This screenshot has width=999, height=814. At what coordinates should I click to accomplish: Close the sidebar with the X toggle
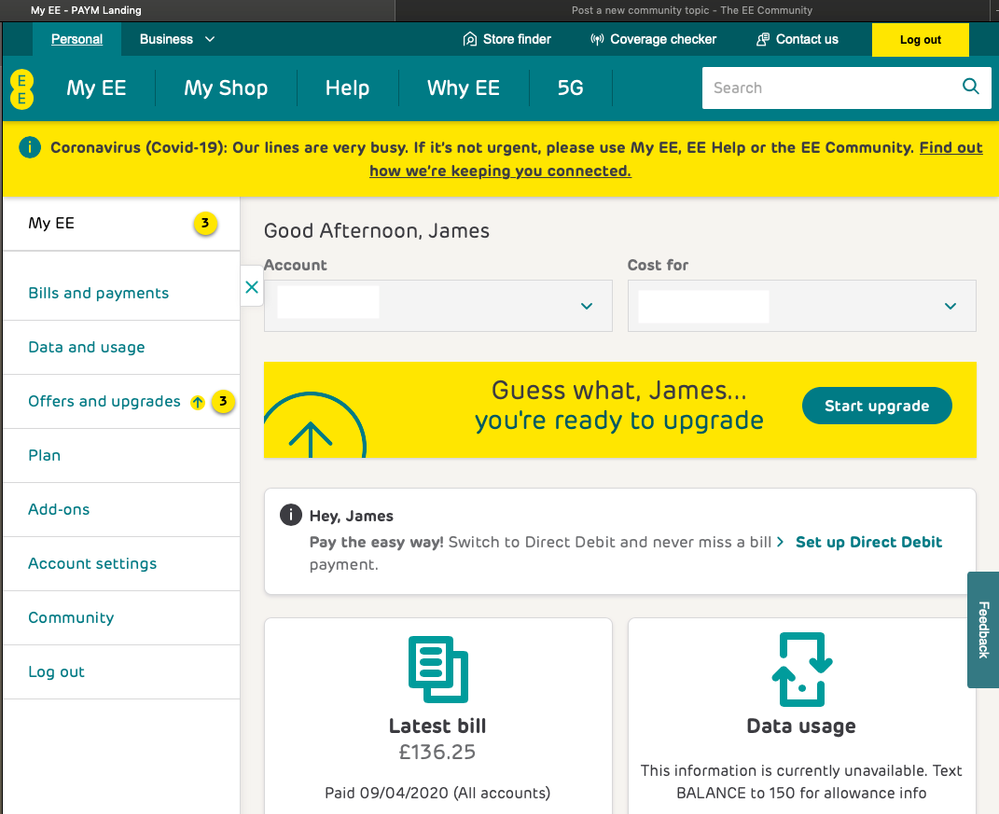click(x=251, y=286)
